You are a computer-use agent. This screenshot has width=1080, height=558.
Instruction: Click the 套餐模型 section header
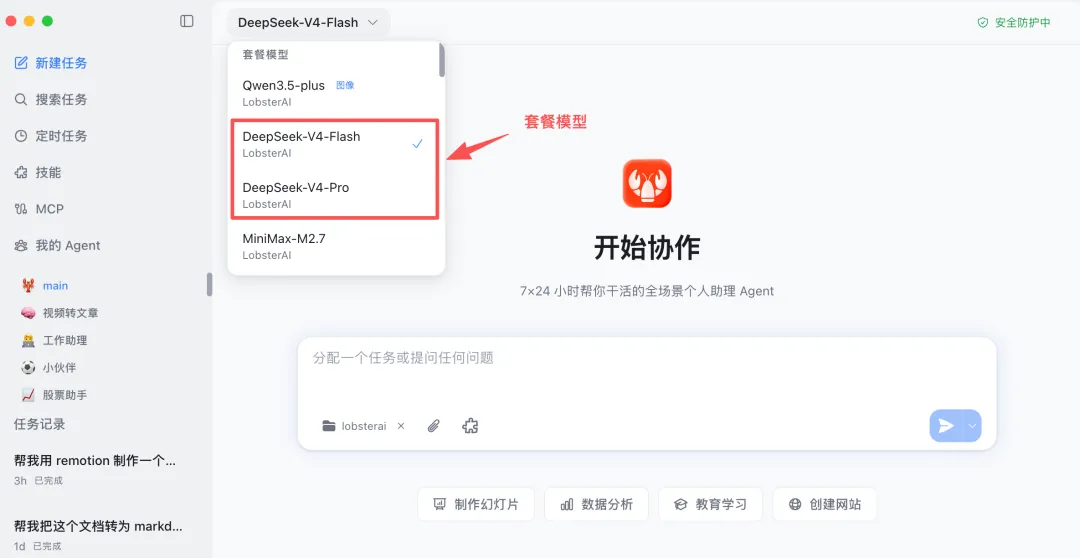pos(265,54)
